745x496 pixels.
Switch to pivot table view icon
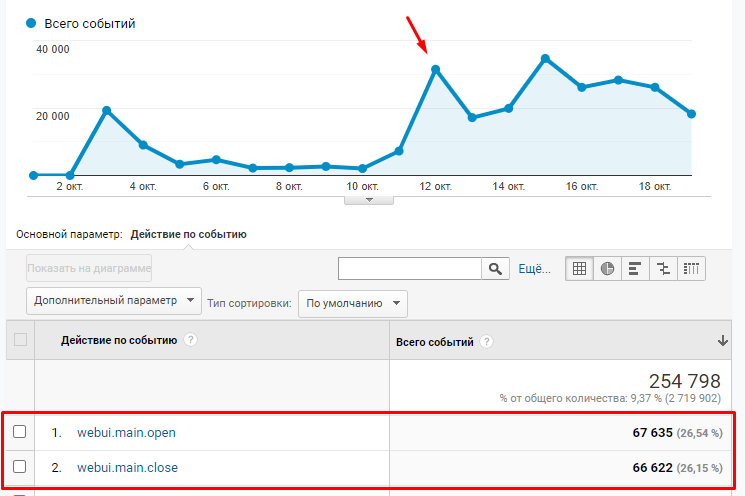pos(691,269)
